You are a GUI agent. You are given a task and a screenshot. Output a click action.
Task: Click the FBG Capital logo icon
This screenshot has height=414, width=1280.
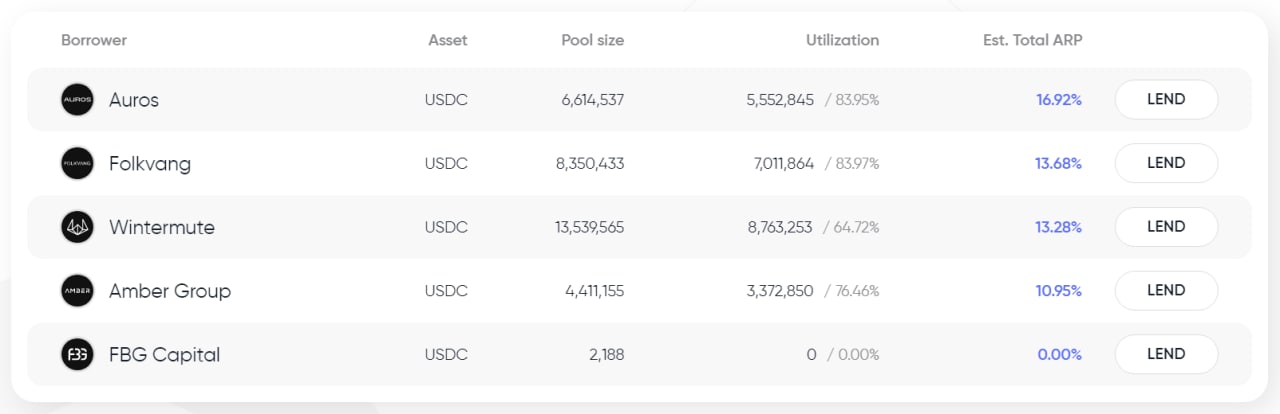coord(77,354)
